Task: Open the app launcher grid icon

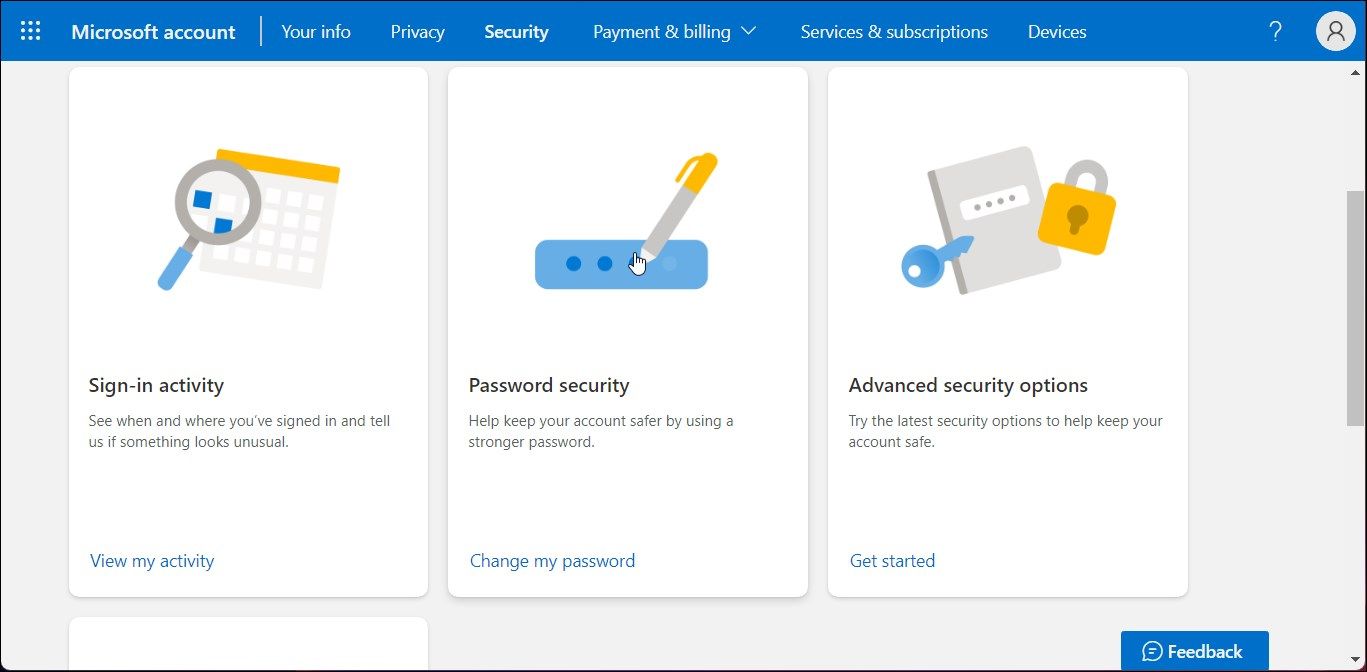Action: [x=31, y=31]
